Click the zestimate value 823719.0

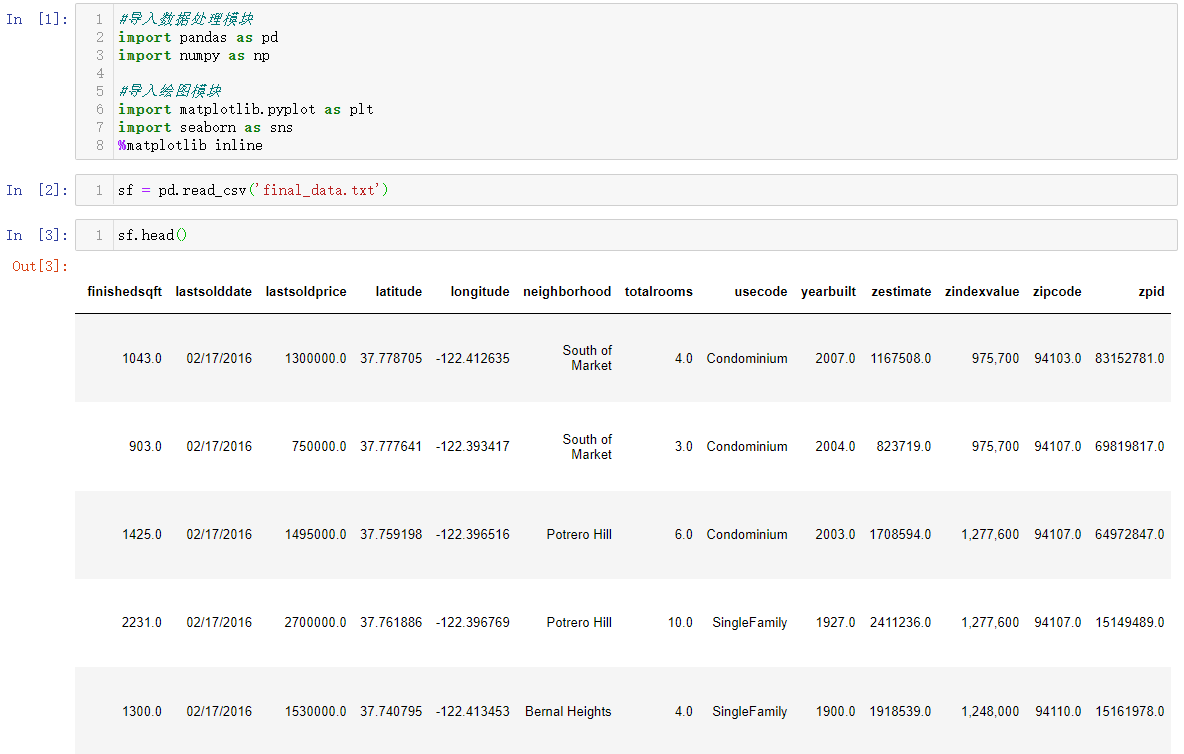click(x=904, y=447)
